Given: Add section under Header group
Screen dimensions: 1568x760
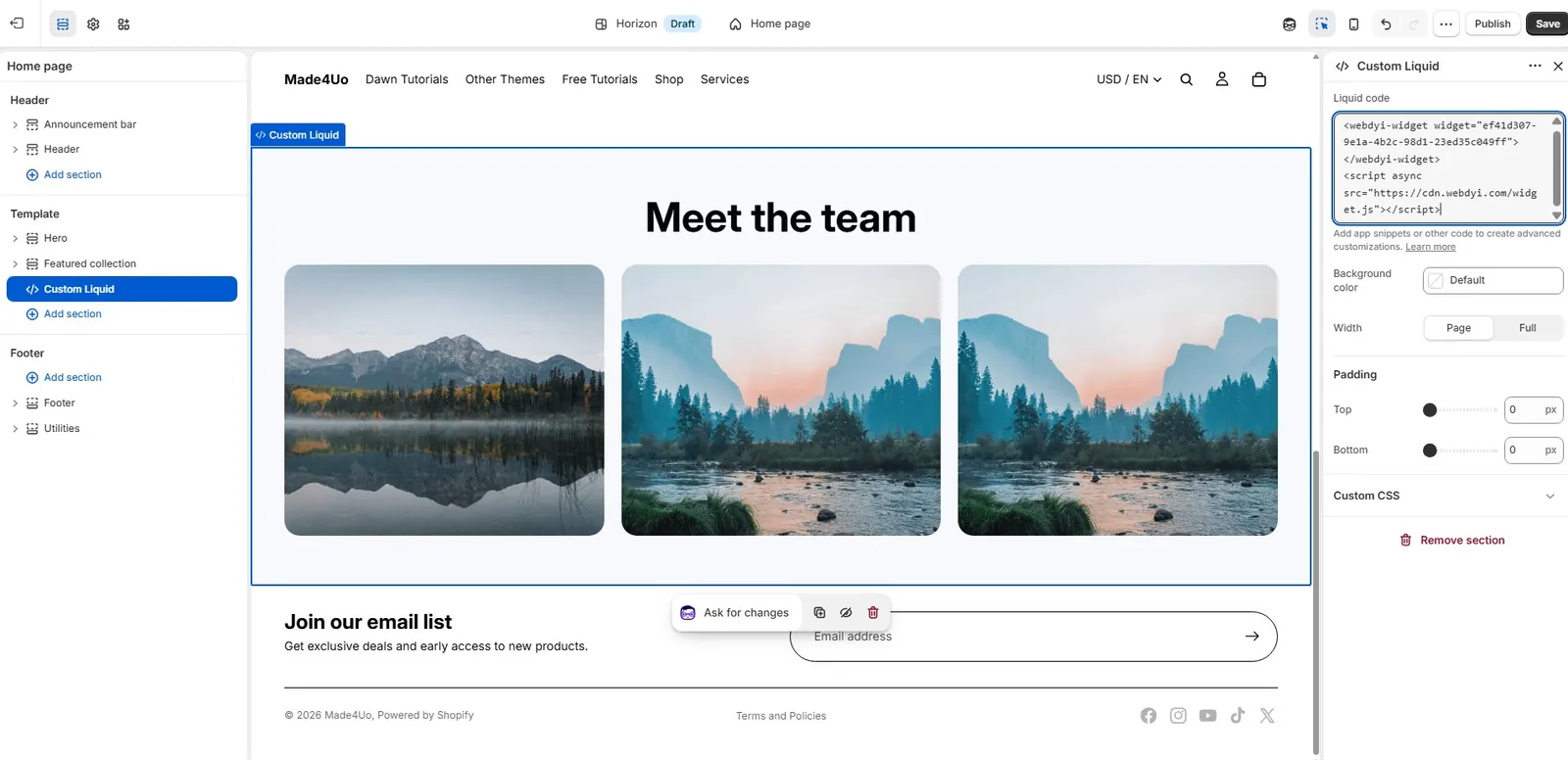Looking at the screenshot, I should pos(64,174).
